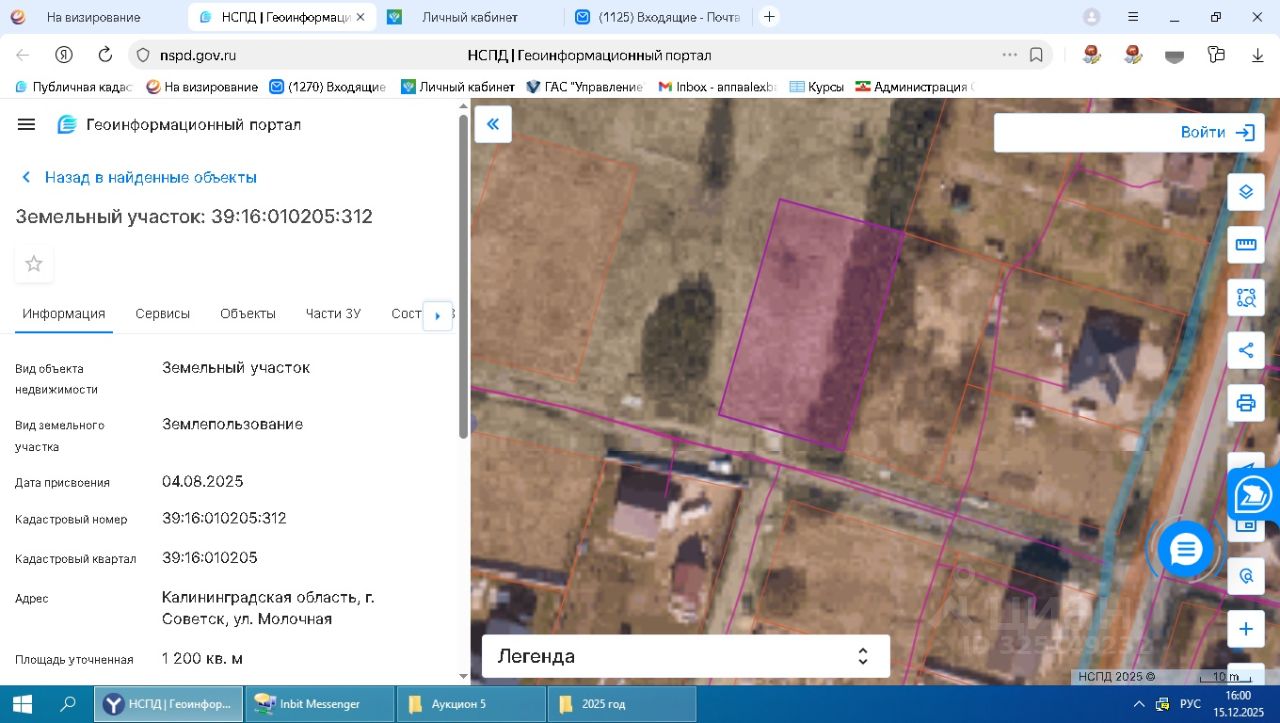Switch to the Входящие - Почта browser tab
Image resolution: width=1280 pixels, height=723 pixels.
coord(658,17)
